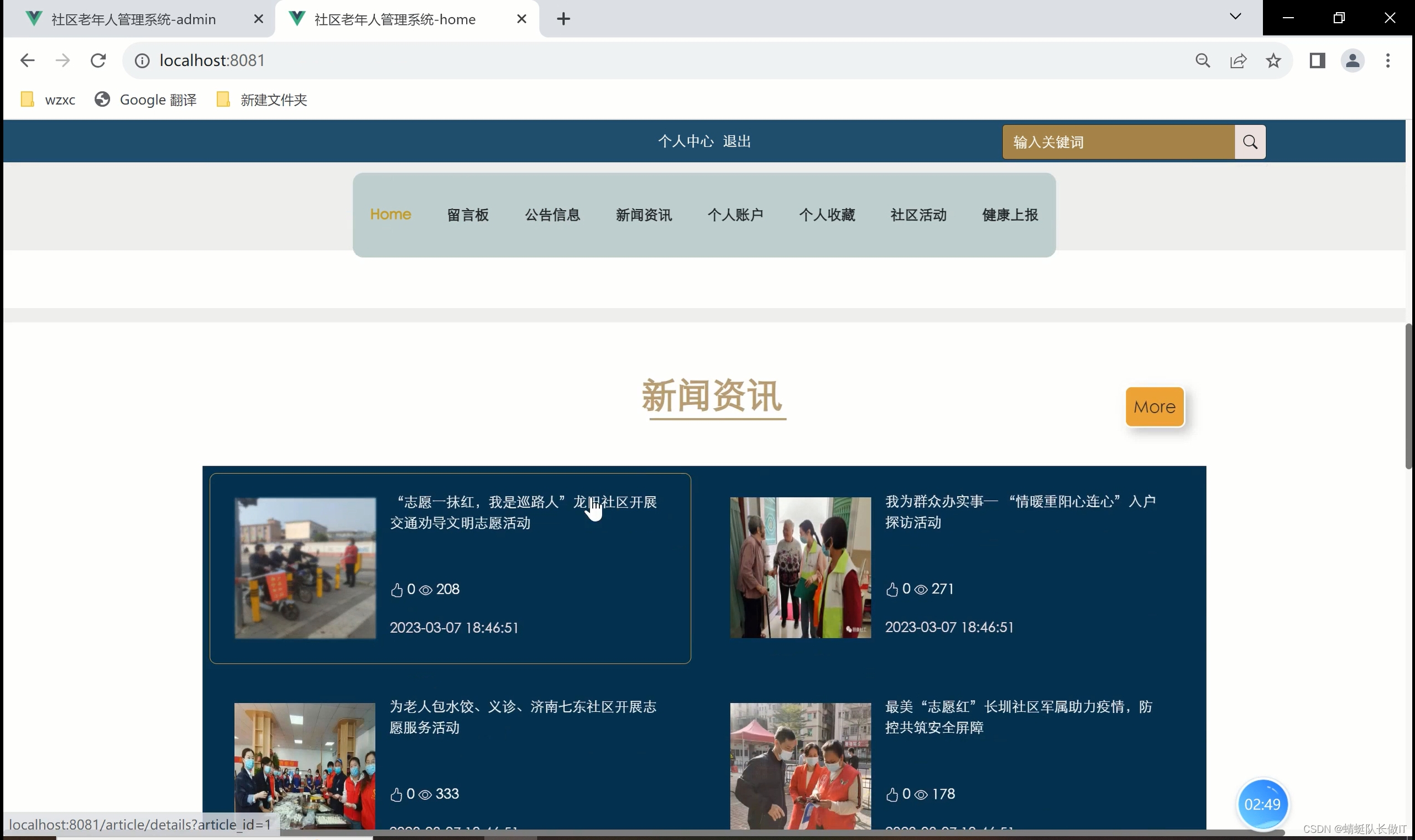Open the 留言板 menu item
The image size is (1415, 840).
(467, 215)
